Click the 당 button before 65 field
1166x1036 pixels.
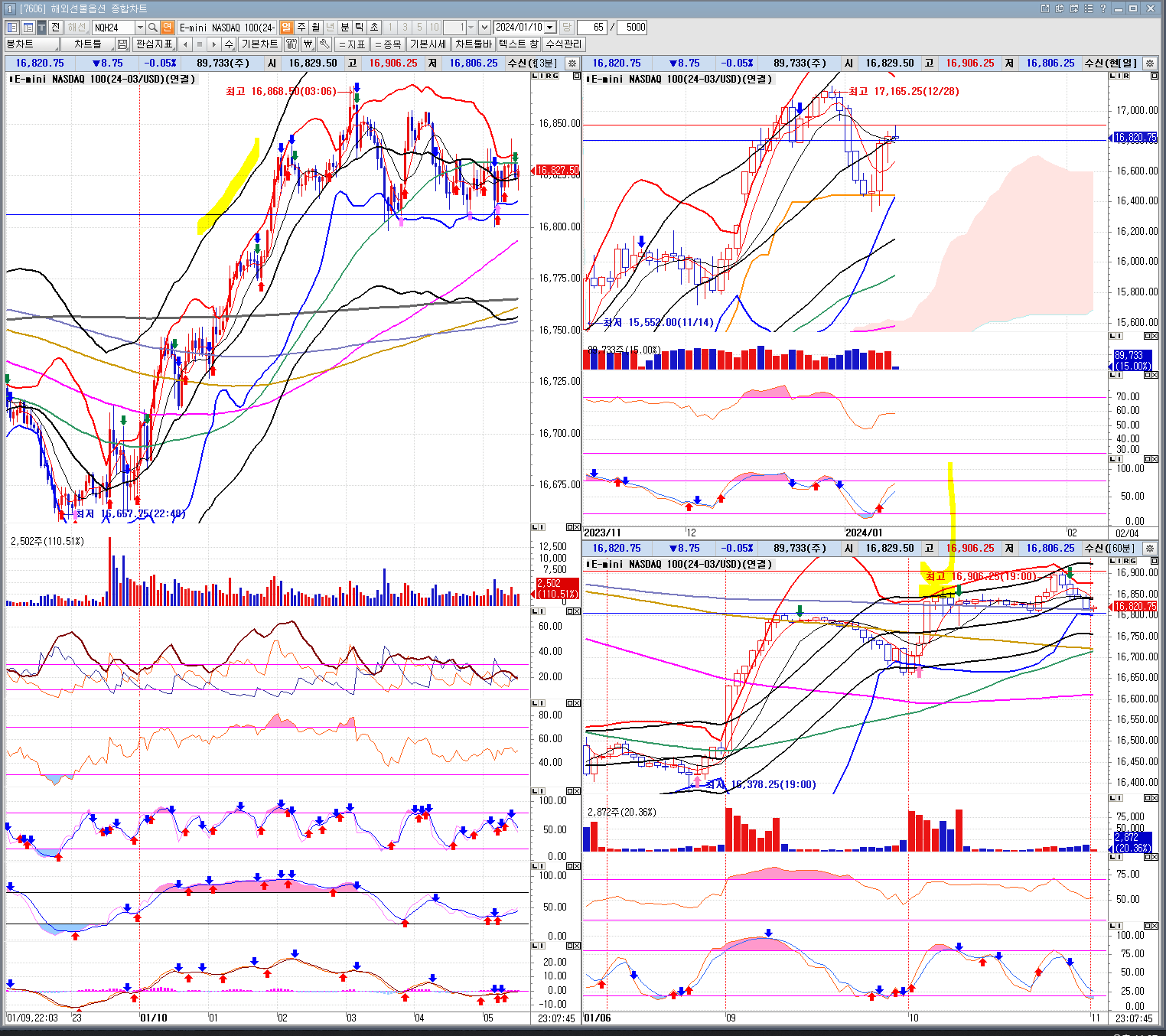[567, 28]
